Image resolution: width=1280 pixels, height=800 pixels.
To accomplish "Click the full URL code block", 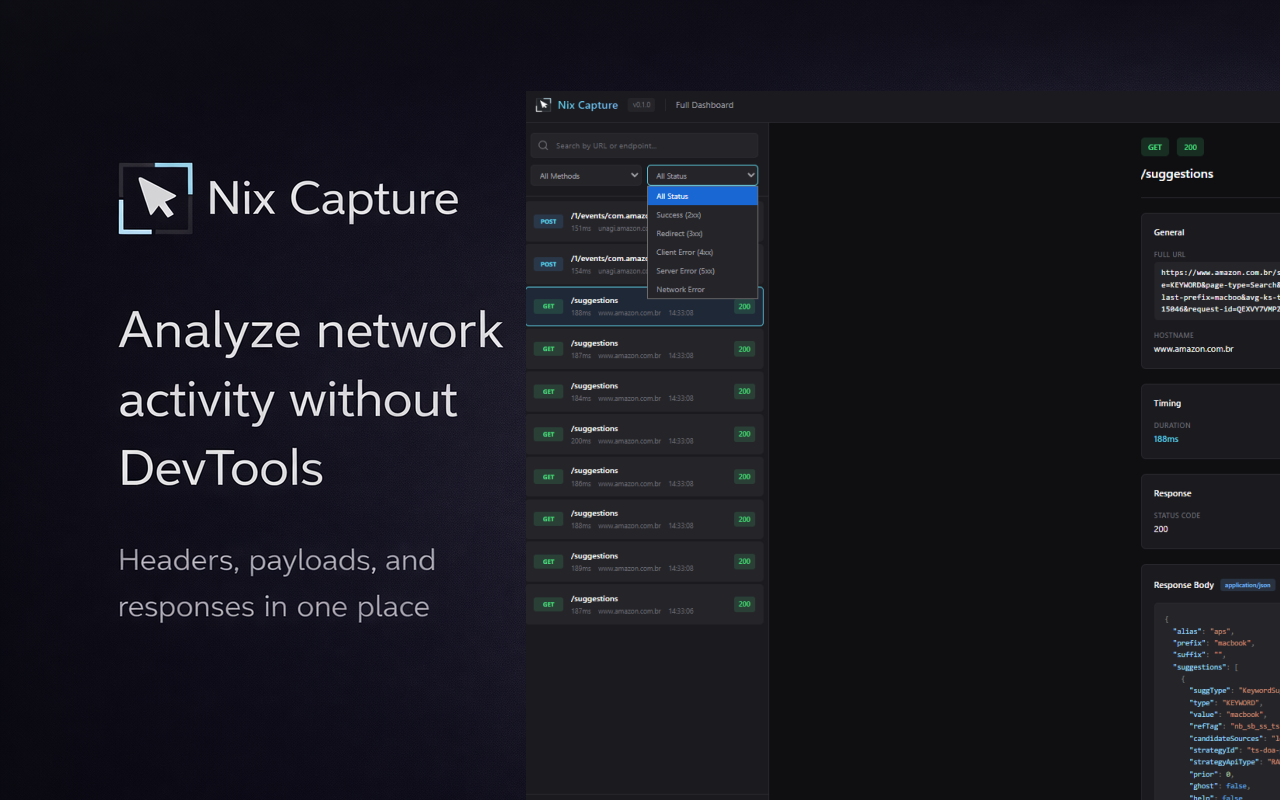I will pyautogui.click(x=1217, y=291).
